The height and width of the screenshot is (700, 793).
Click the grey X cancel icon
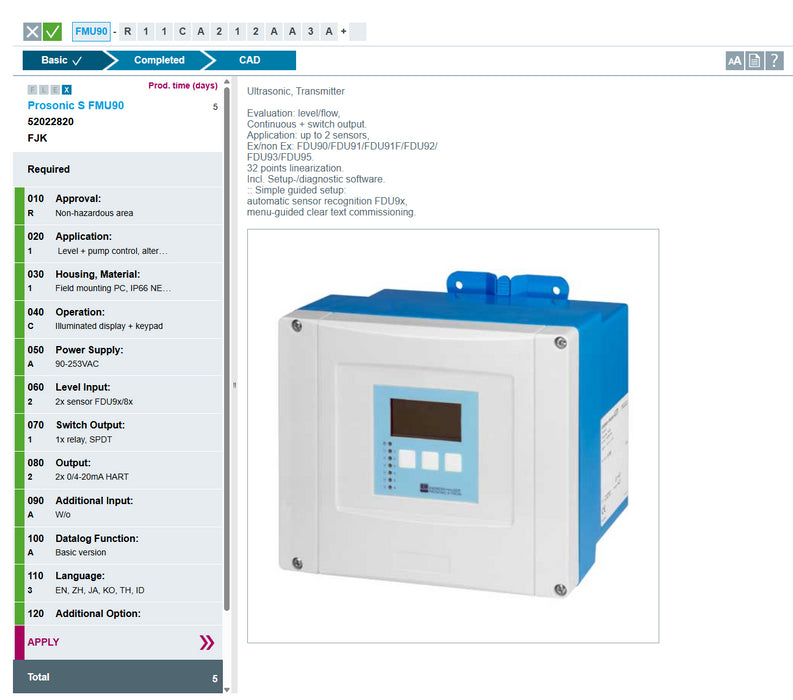(x=32, y=32)
